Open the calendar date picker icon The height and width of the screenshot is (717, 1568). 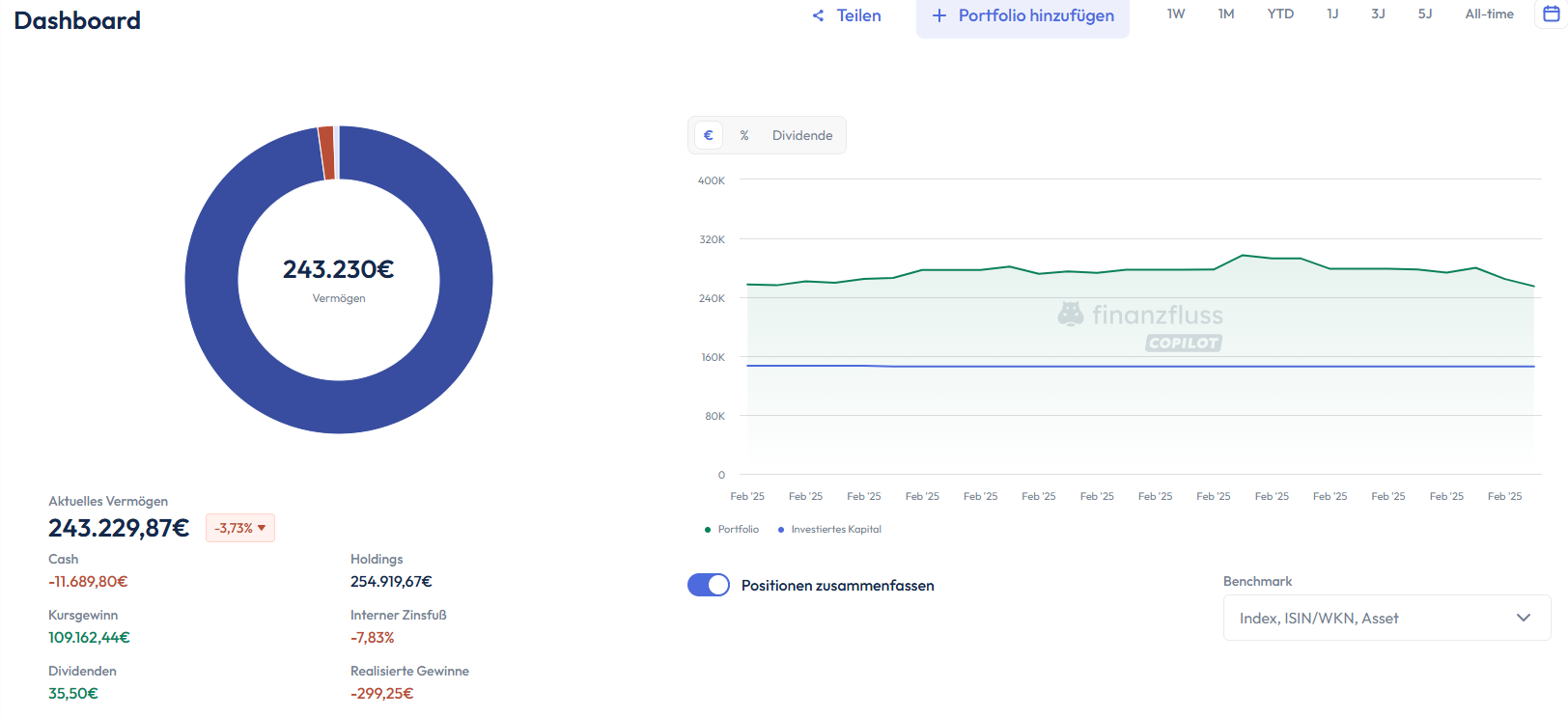click(1551, 14)
